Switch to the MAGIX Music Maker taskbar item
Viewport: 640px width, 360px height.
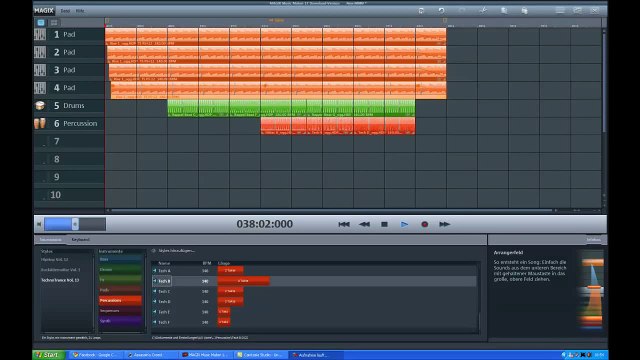tap(205, 355)
